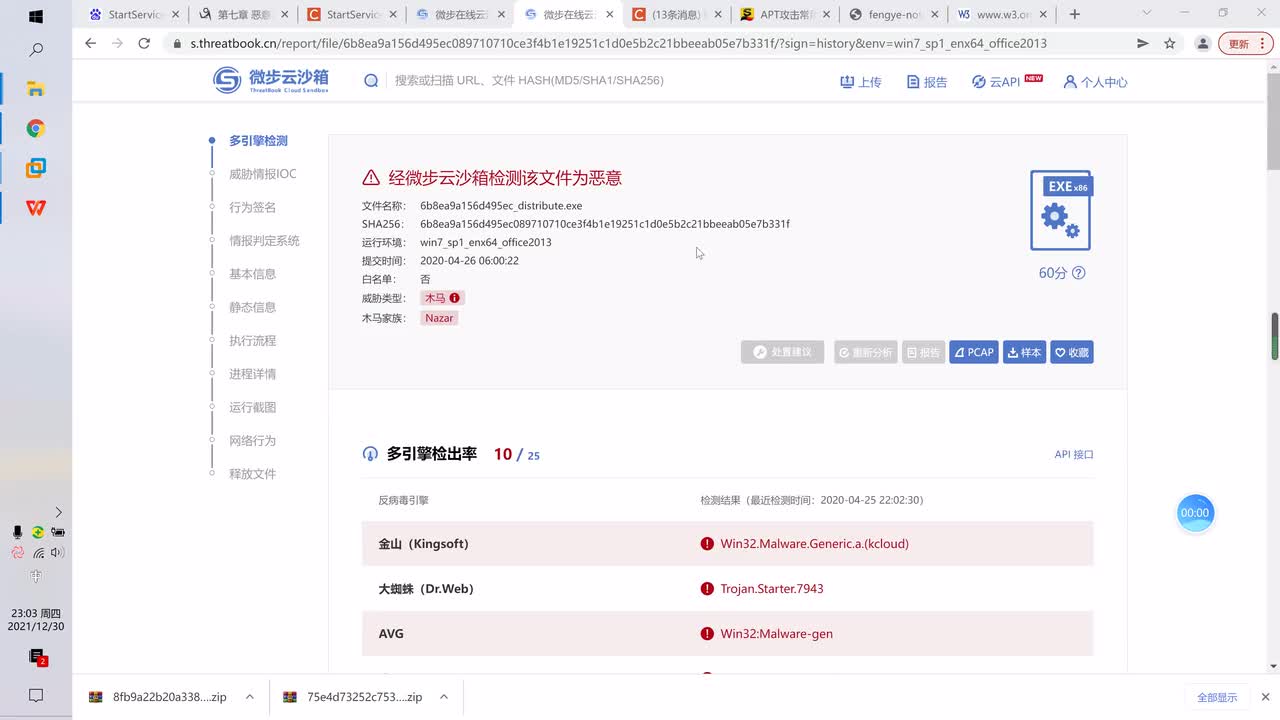Select 威胁情报IOC in sidebar navigation
This screenshot has width=1280, height=720.
tap(263, 174)
